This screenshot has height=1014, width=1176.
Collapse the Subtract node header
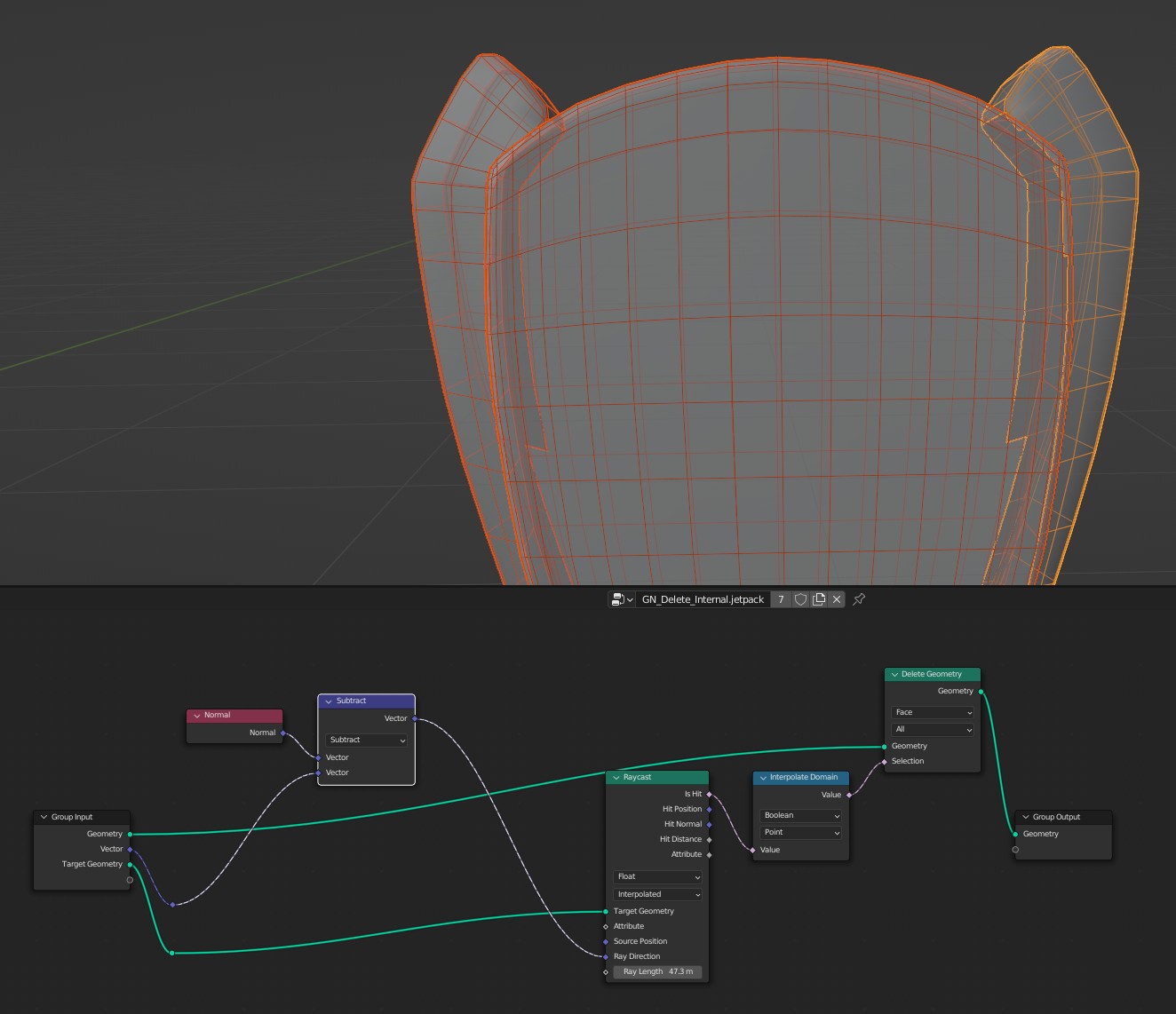click(328, 701)
